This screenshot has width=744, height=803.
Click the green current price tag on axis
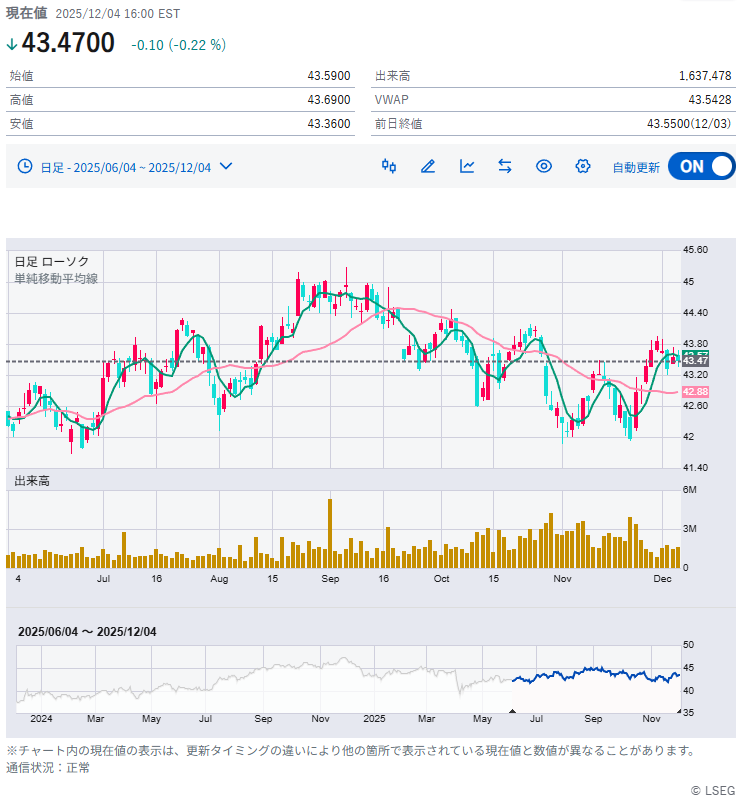click(695, 360)
